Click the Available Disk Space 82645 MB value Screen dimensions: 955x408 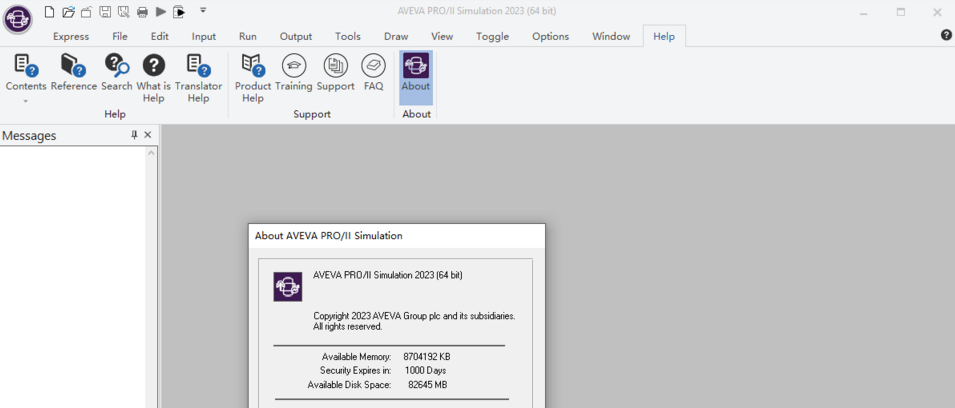[426, 384]
